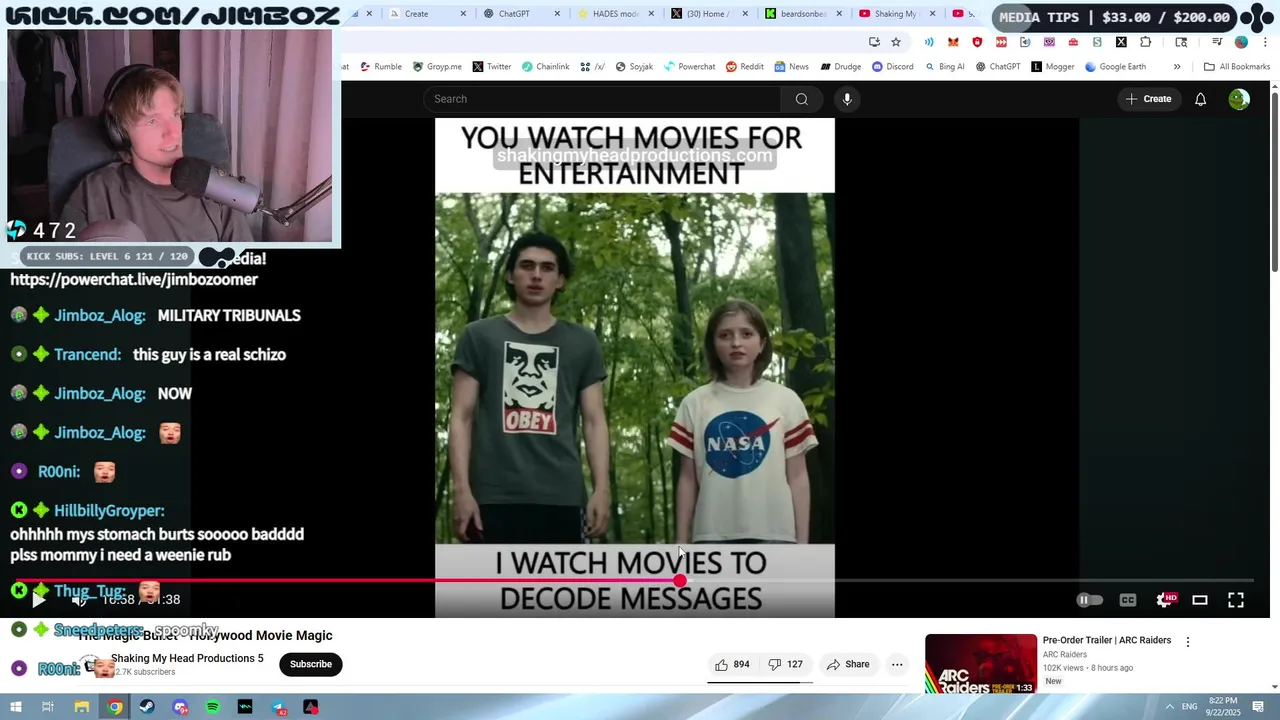Screen dimensions: 1280x720
Task: Open the Soyjak bookmark
Action: coord(634,67)
